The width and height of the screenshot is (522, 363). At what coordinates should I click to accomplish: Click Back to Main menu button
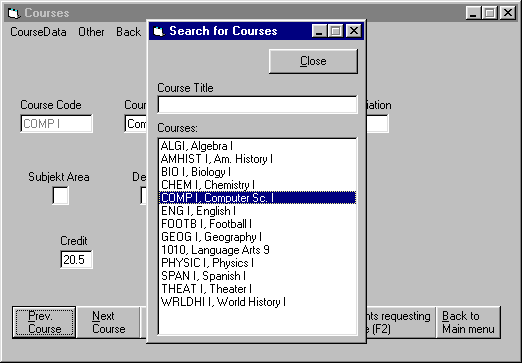(468, 322)
